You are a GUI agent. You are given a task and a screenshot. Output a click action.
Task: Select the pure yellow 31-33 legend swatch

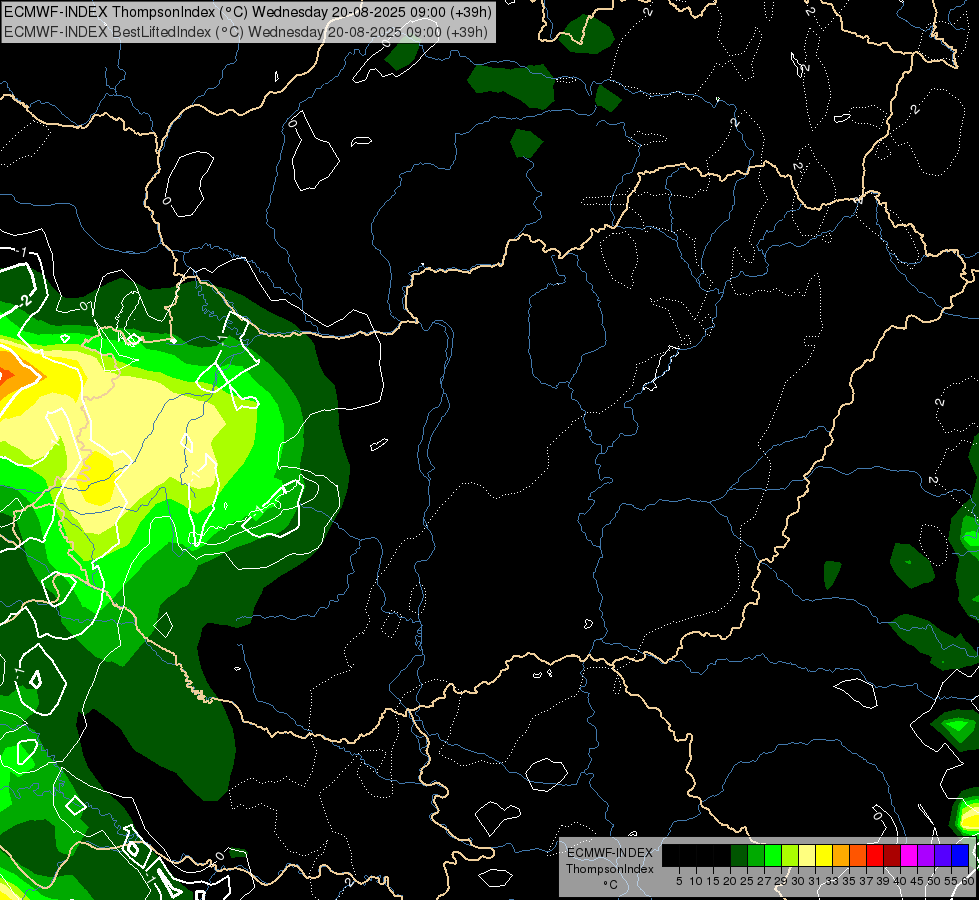(x=824, y=855)
